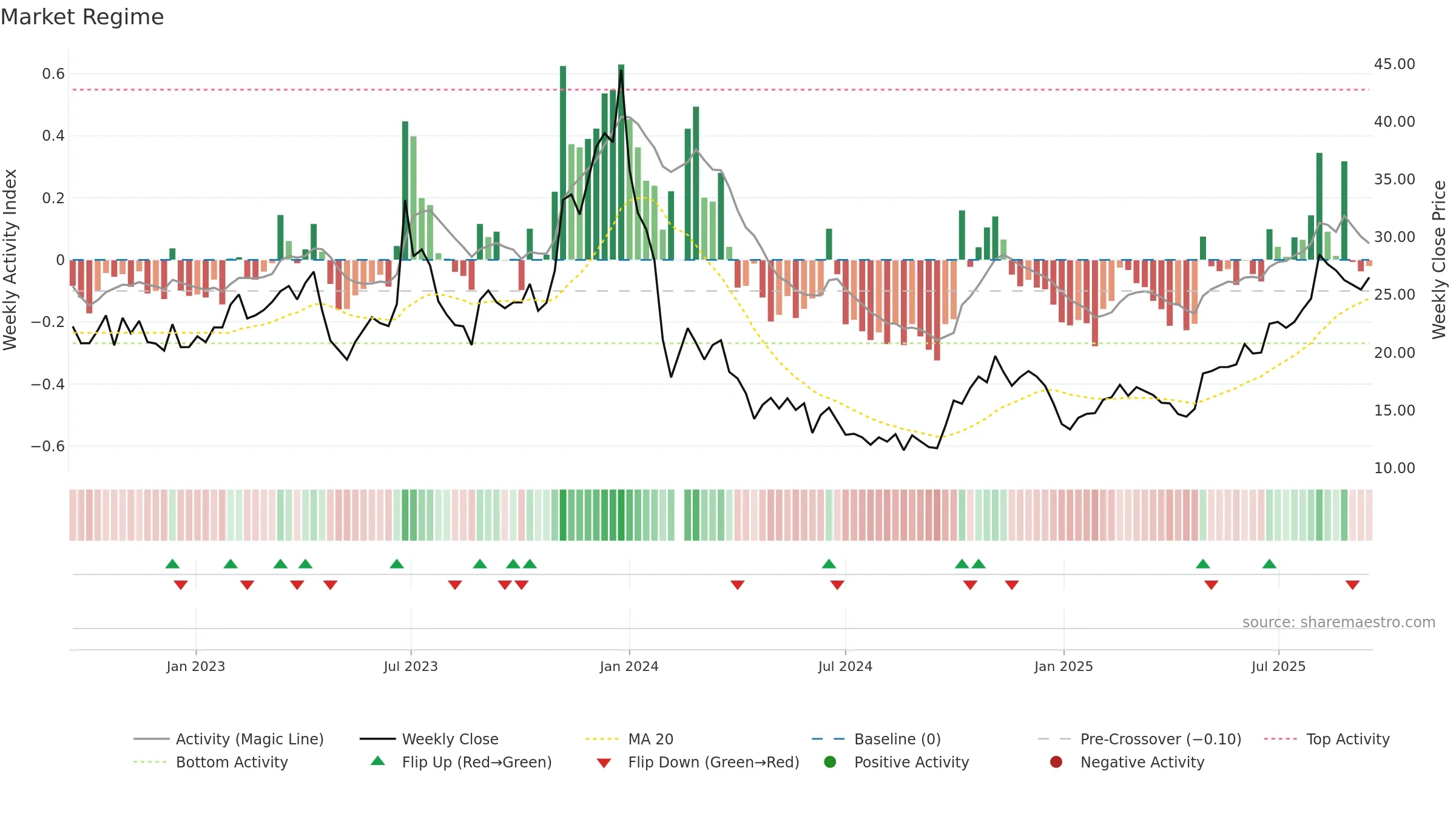This screenshot has height=819, width=1456.
Task: Click the green Flip Up legend triangle
Action: pyautogui.click(x=378, y=761)
